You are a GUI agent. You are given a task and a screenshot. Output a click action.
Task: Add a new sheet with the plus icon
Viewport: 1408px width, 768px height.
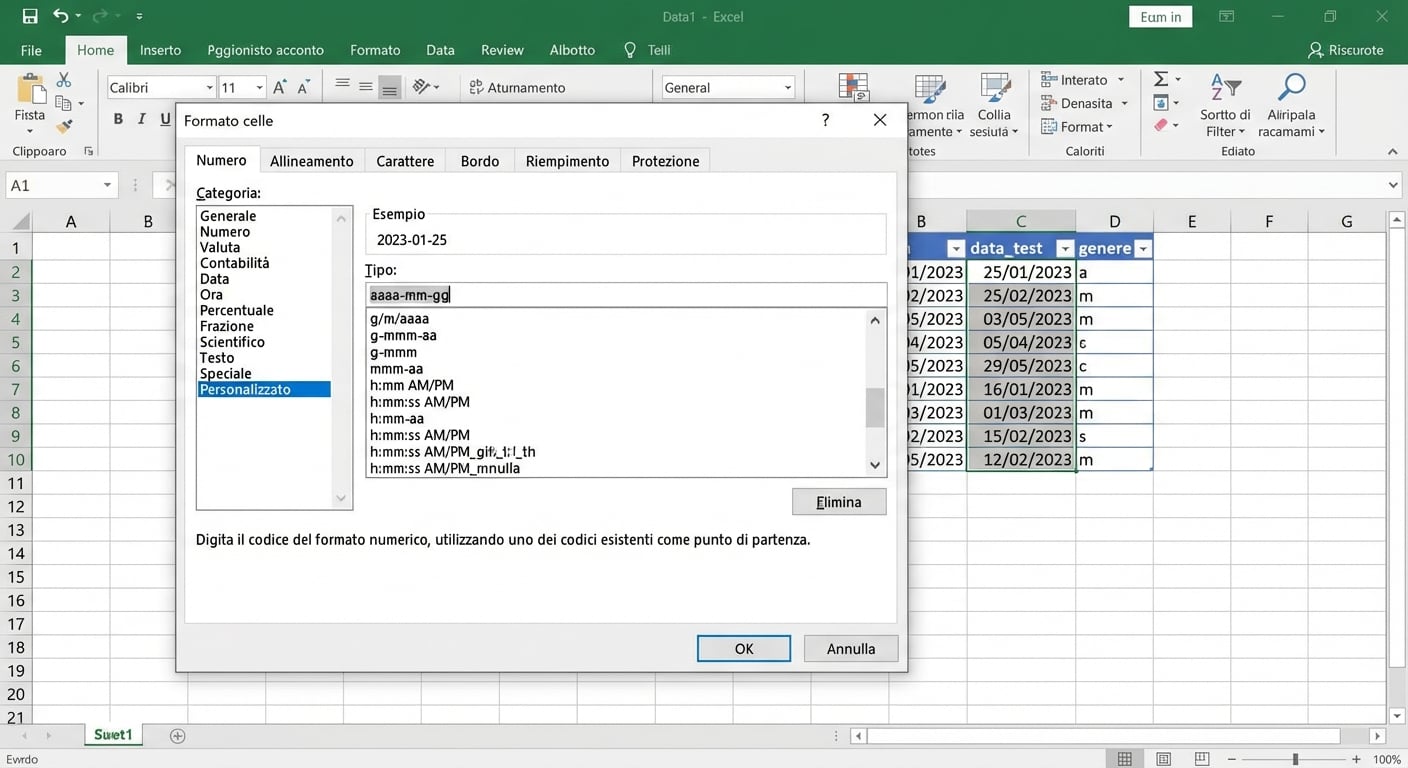click(178, 736)
